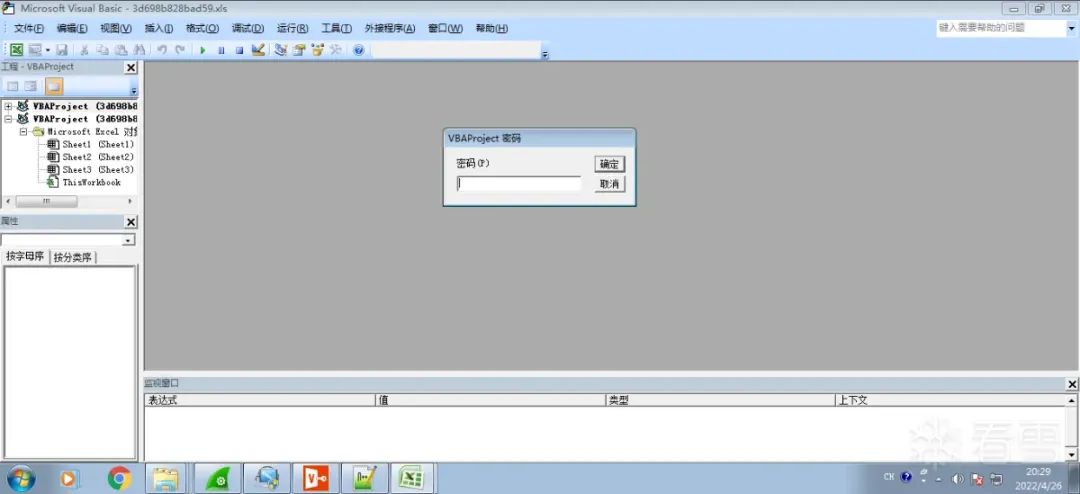Open the 视图(V) menu

pyautogui.click(x=116, y=28)
